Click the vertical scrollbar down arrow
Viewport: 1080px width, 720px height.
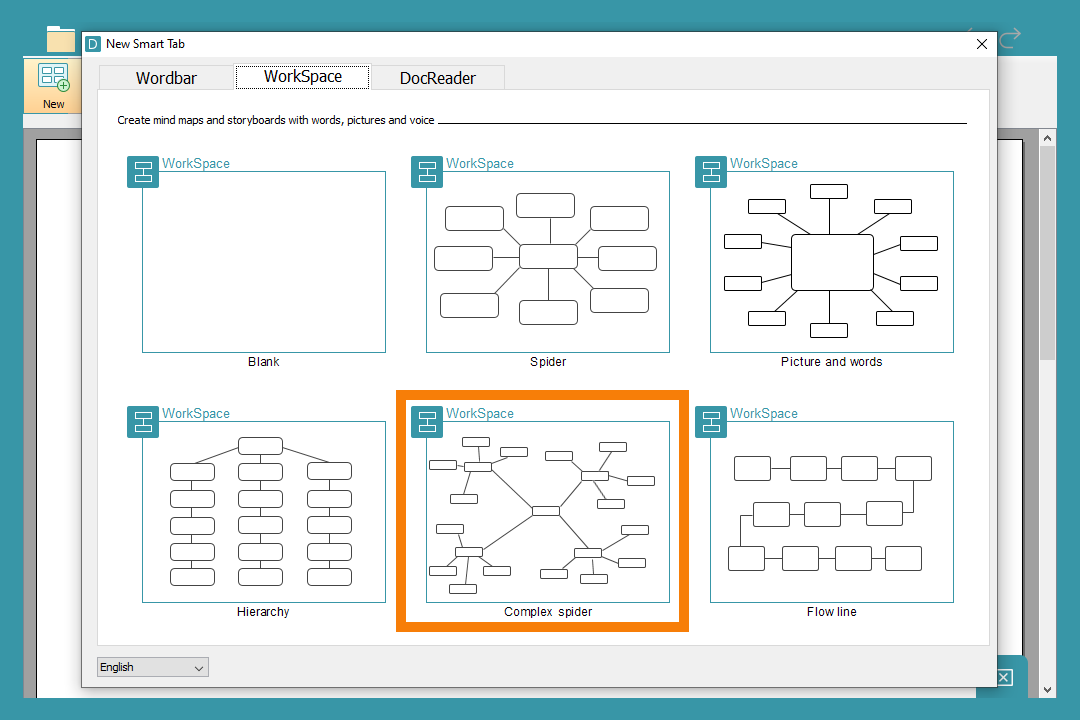tap(1047, 689)
